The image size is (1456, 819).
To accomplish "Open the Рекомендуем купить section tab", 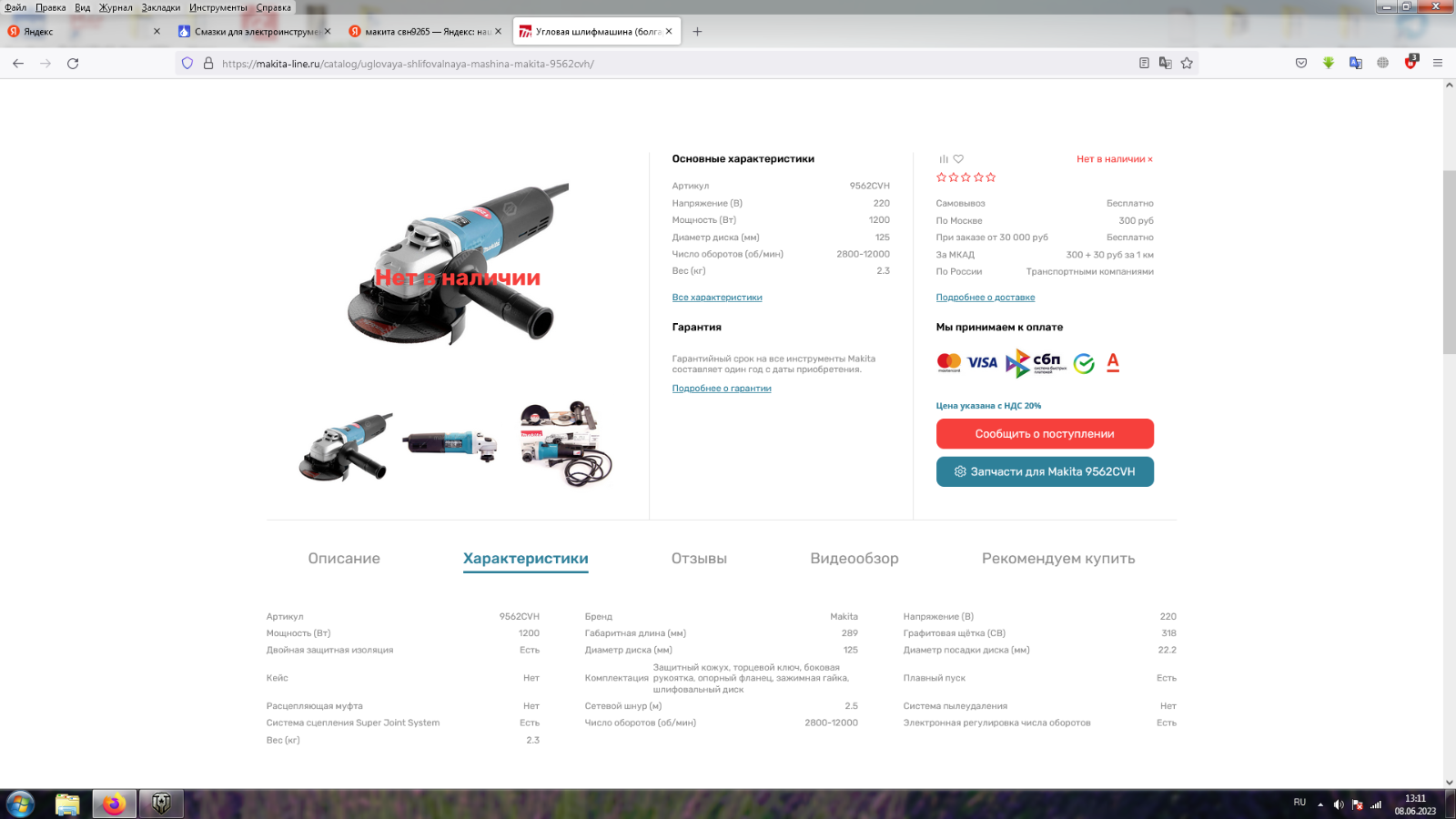I will pos(1058,559).
